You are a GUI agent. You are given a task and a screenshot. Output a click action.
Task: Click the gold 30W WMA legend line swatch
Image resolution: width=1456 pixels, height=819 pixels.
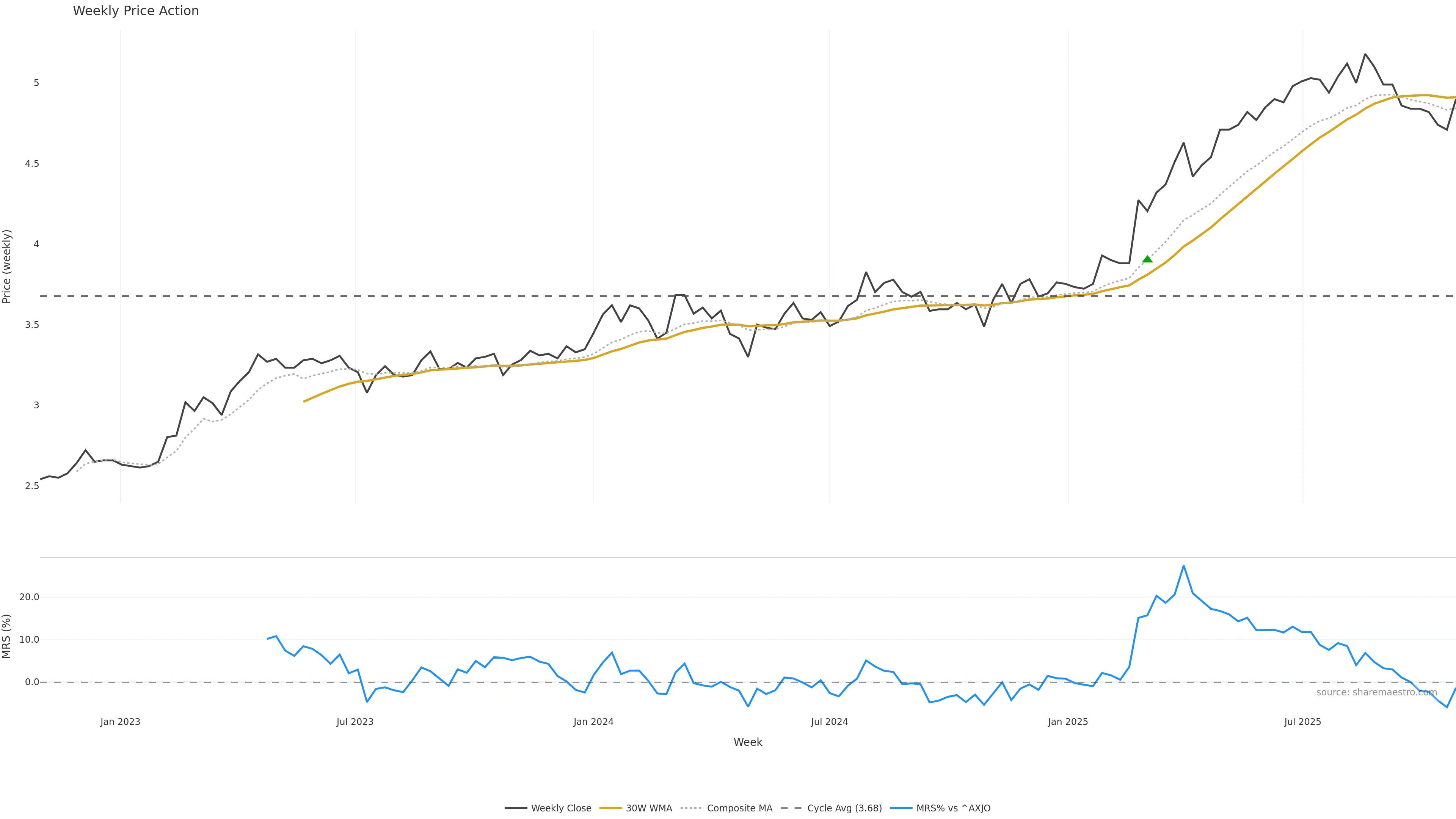click(x=610, y=808)
